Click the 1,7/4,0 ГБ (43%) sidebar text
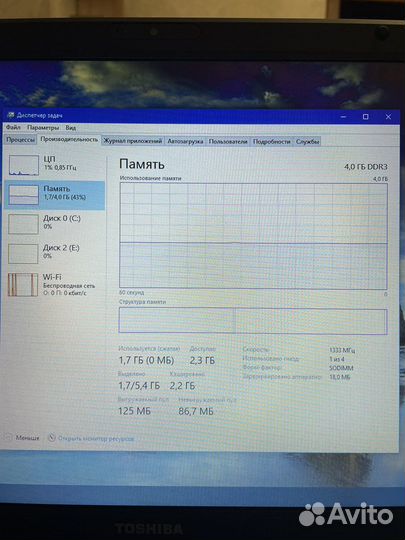The width and height of the screenshot is (405, 540). tap(65, 197)
